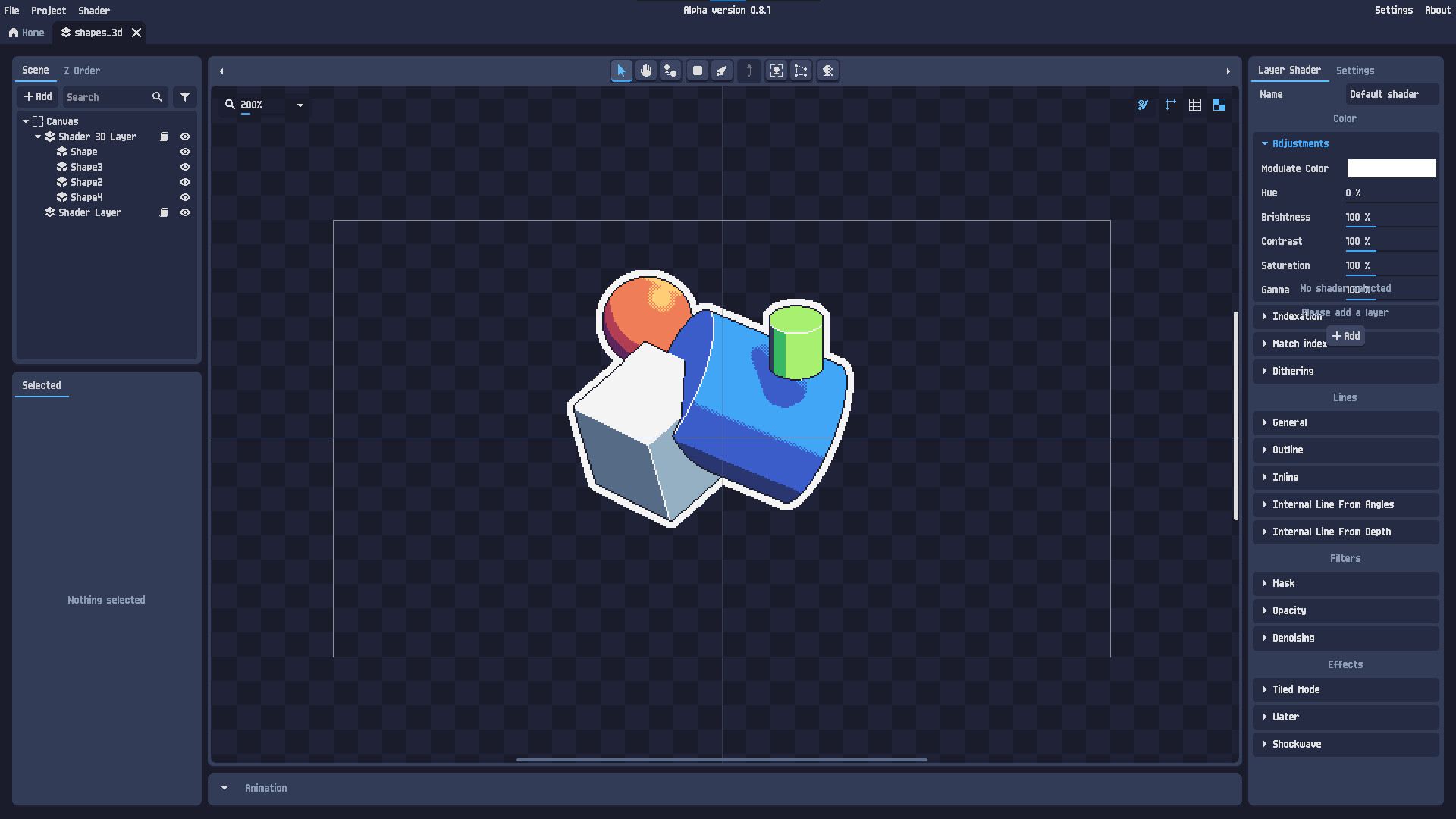The image size is (1456, 819).
Task: Open the Shader menu
Action: tap(93, 10)
